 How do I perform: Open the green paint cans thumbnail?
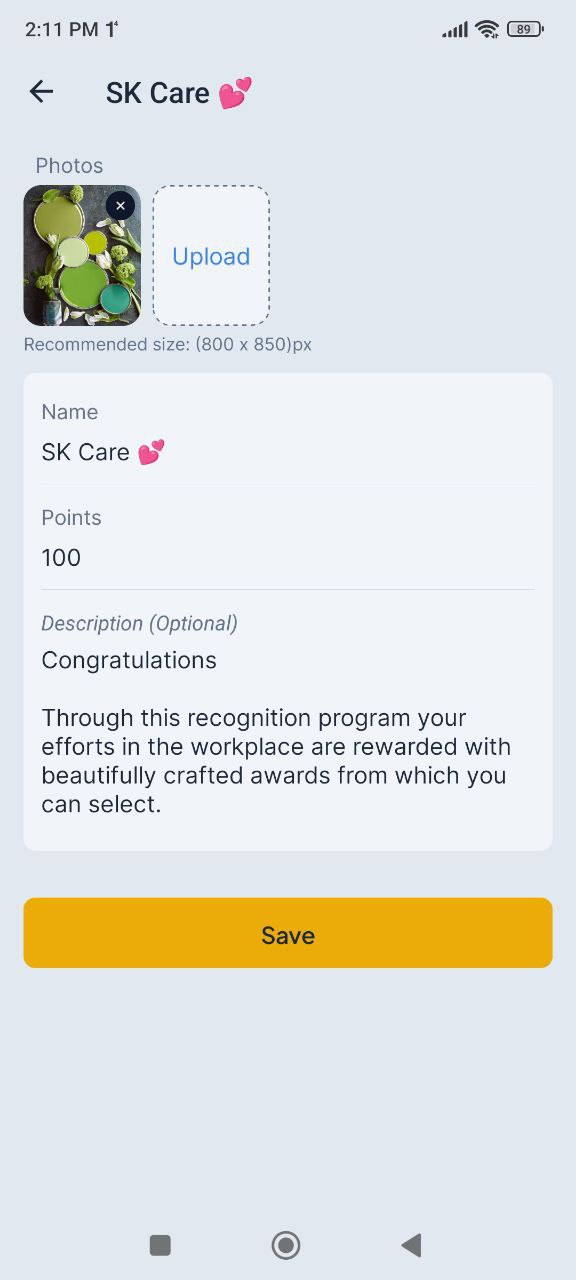tap(82, 255)
